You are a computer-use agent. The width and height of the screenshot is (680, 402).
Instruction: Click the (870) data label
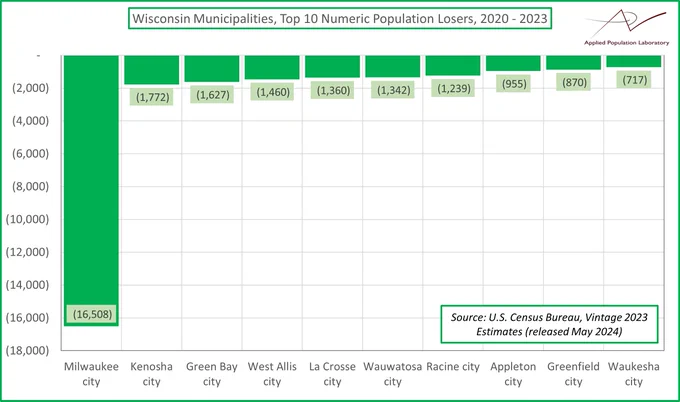574,82
